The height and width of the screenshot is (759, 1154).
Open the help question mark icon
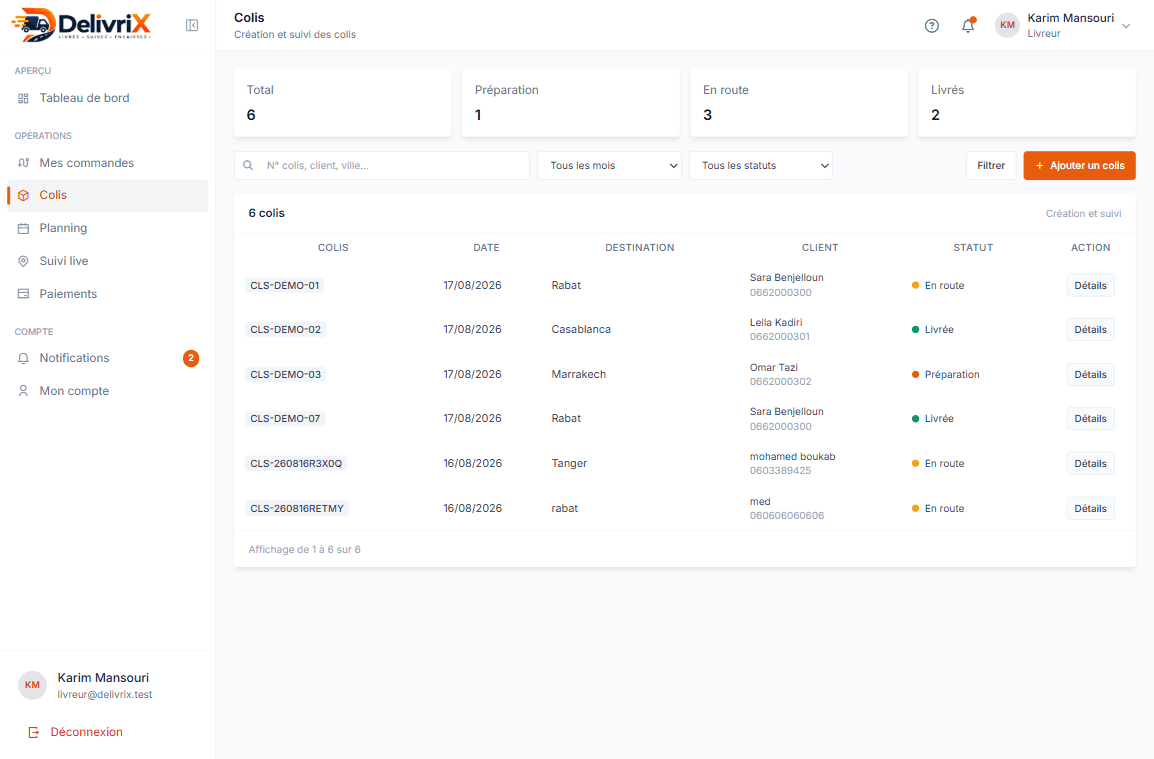click(932, 26)
